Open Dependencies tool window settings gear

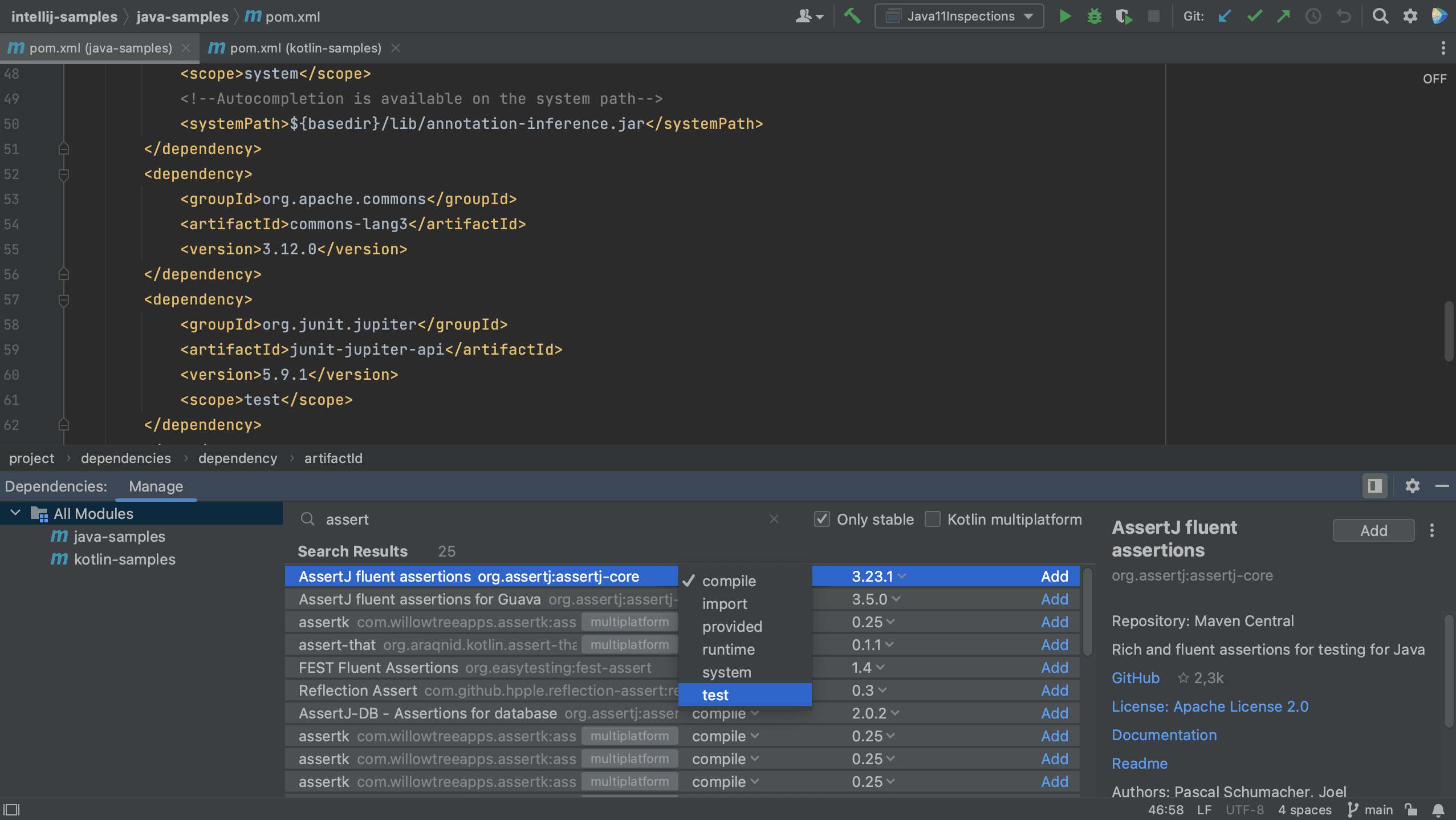[1412, 486]
